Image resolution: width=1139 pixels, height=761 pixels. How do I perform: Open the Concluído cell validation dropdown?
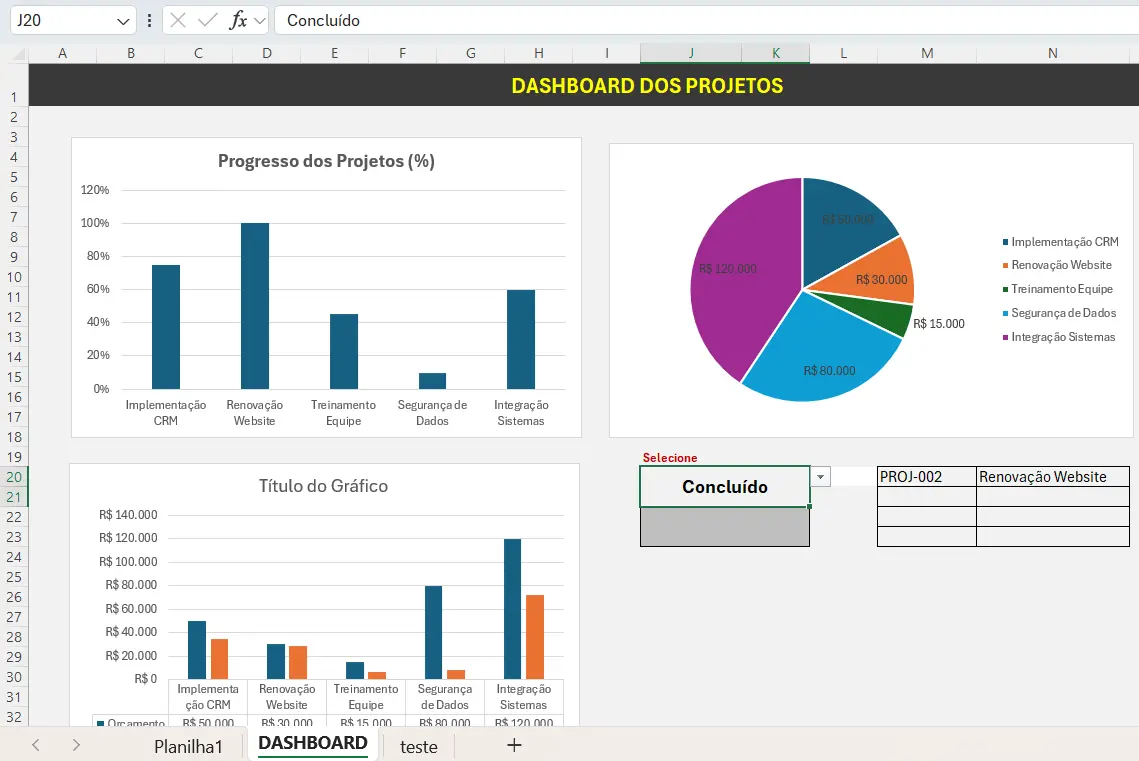821,477
